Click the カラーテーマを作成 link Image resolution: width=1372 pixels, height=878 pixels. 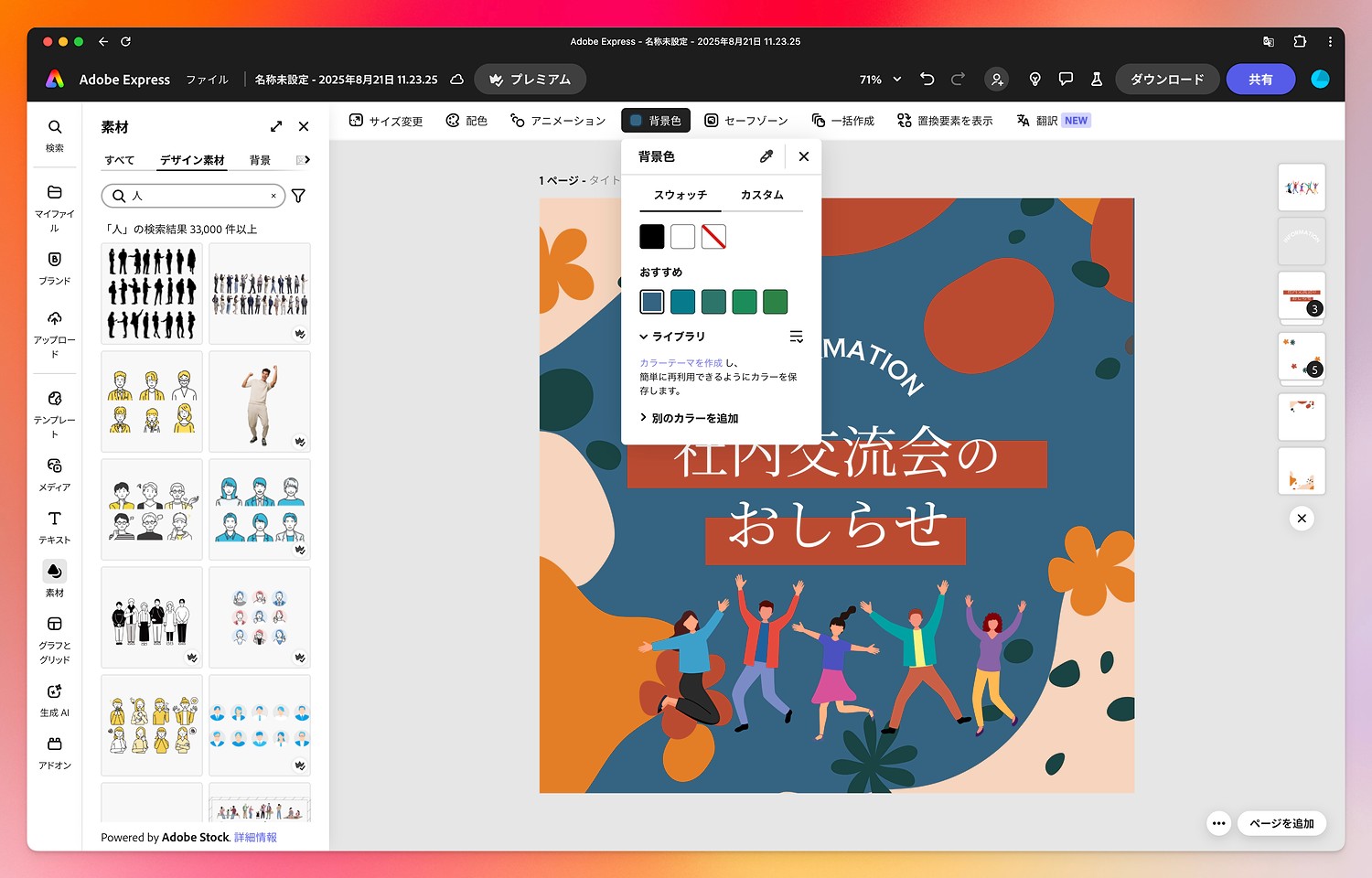tap(681, 363)
